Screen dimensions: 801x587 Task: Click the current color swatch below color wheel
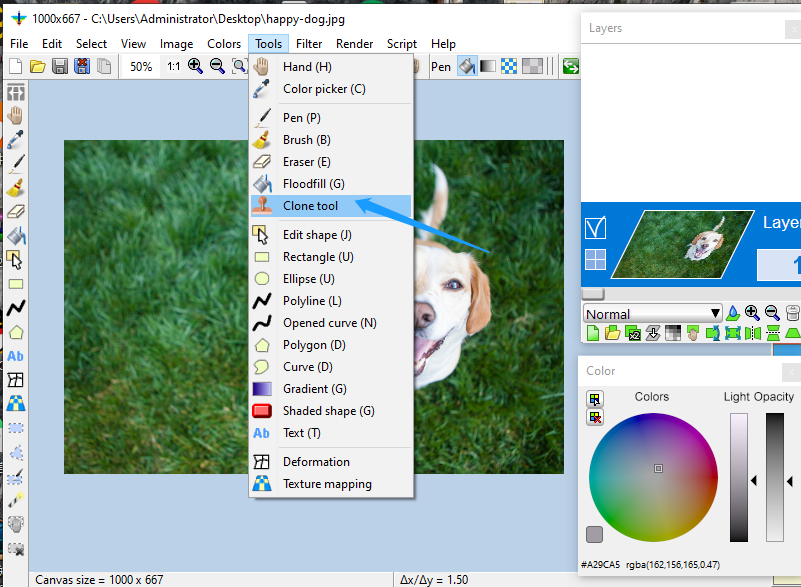(595, 534)
